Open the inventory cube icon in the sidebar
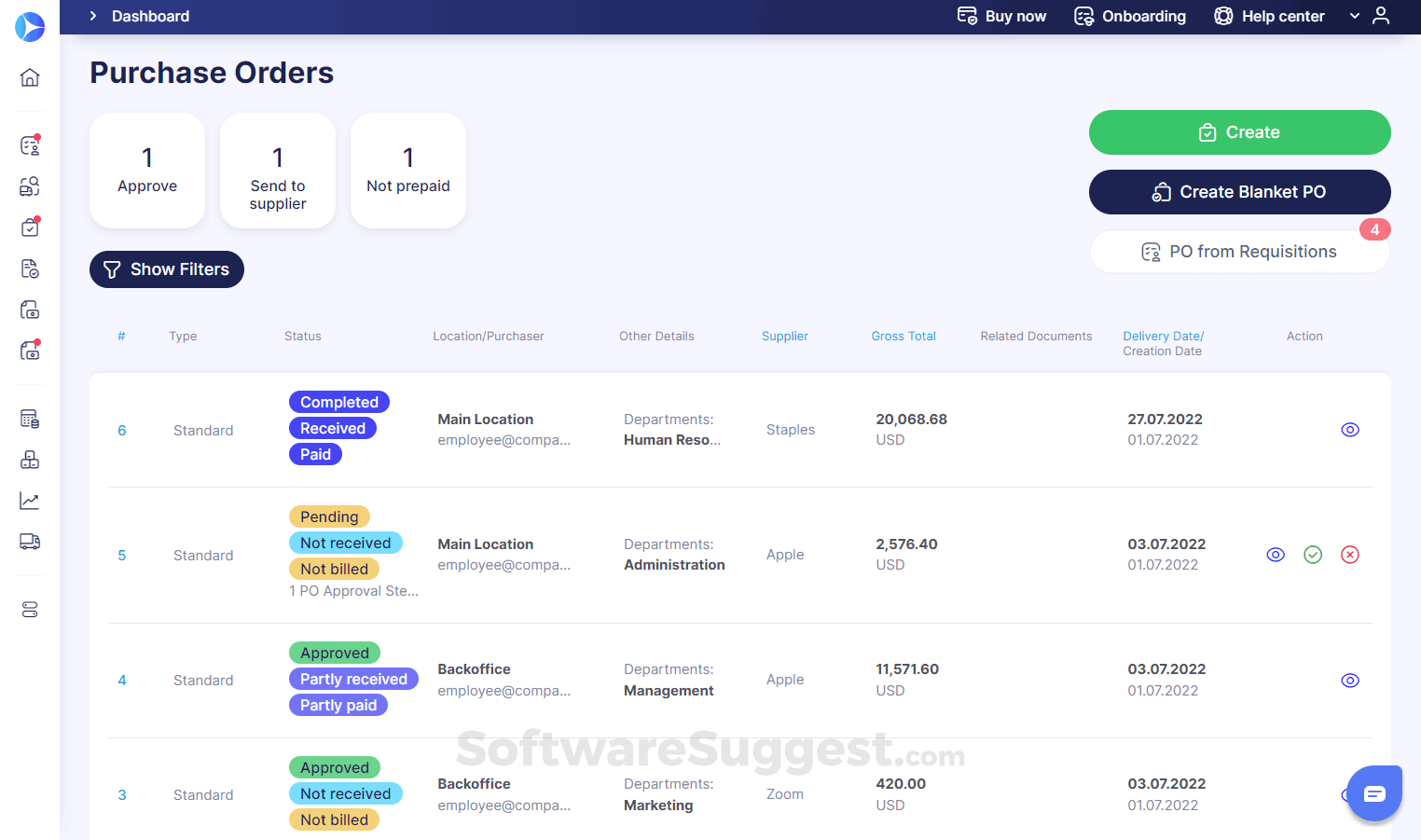Viewport: 1421px width, 840px height. pyautogui.click(x=29, y=460)
